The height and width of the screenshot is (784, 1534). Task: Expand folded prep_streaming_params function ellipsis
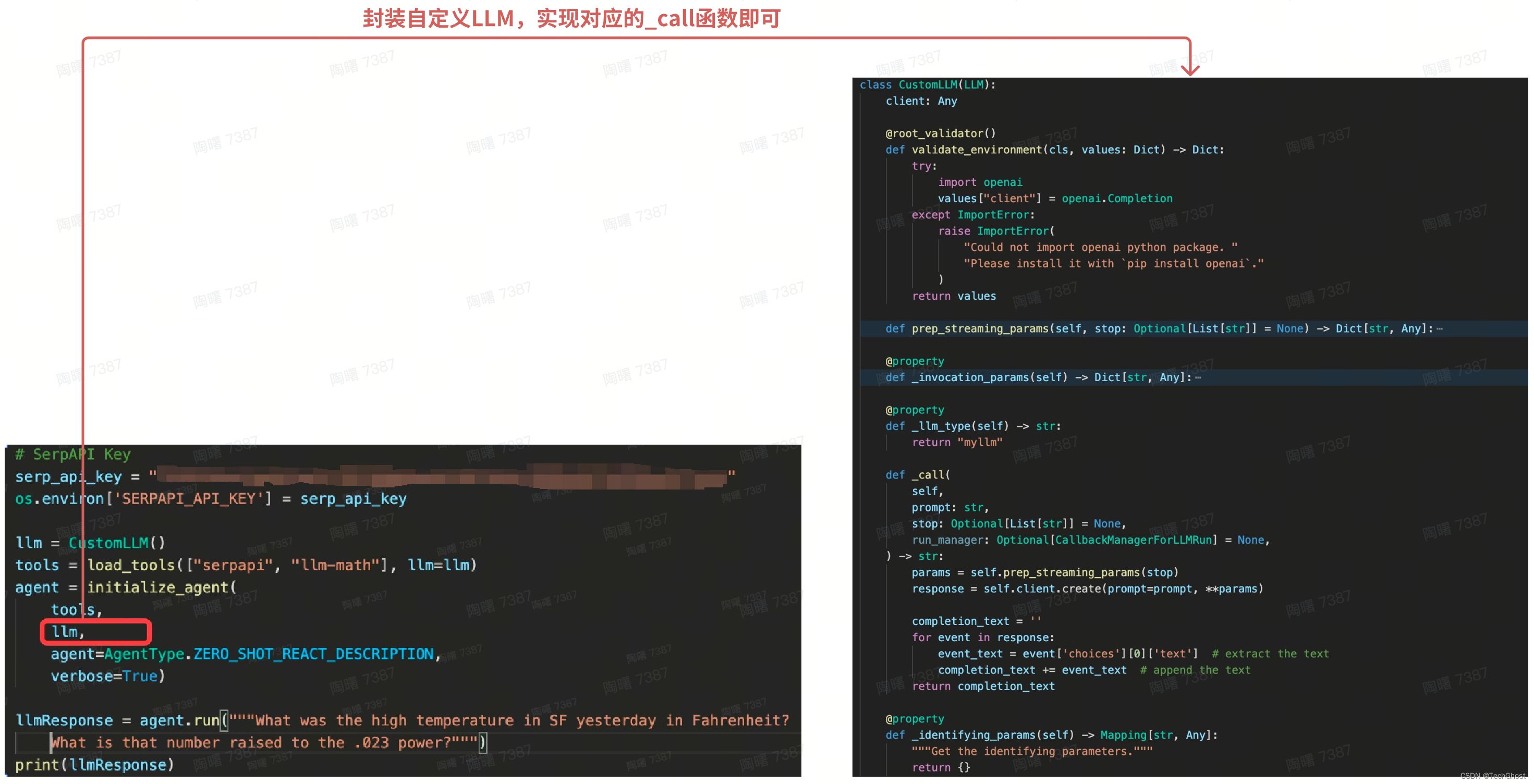point(1439,329)
